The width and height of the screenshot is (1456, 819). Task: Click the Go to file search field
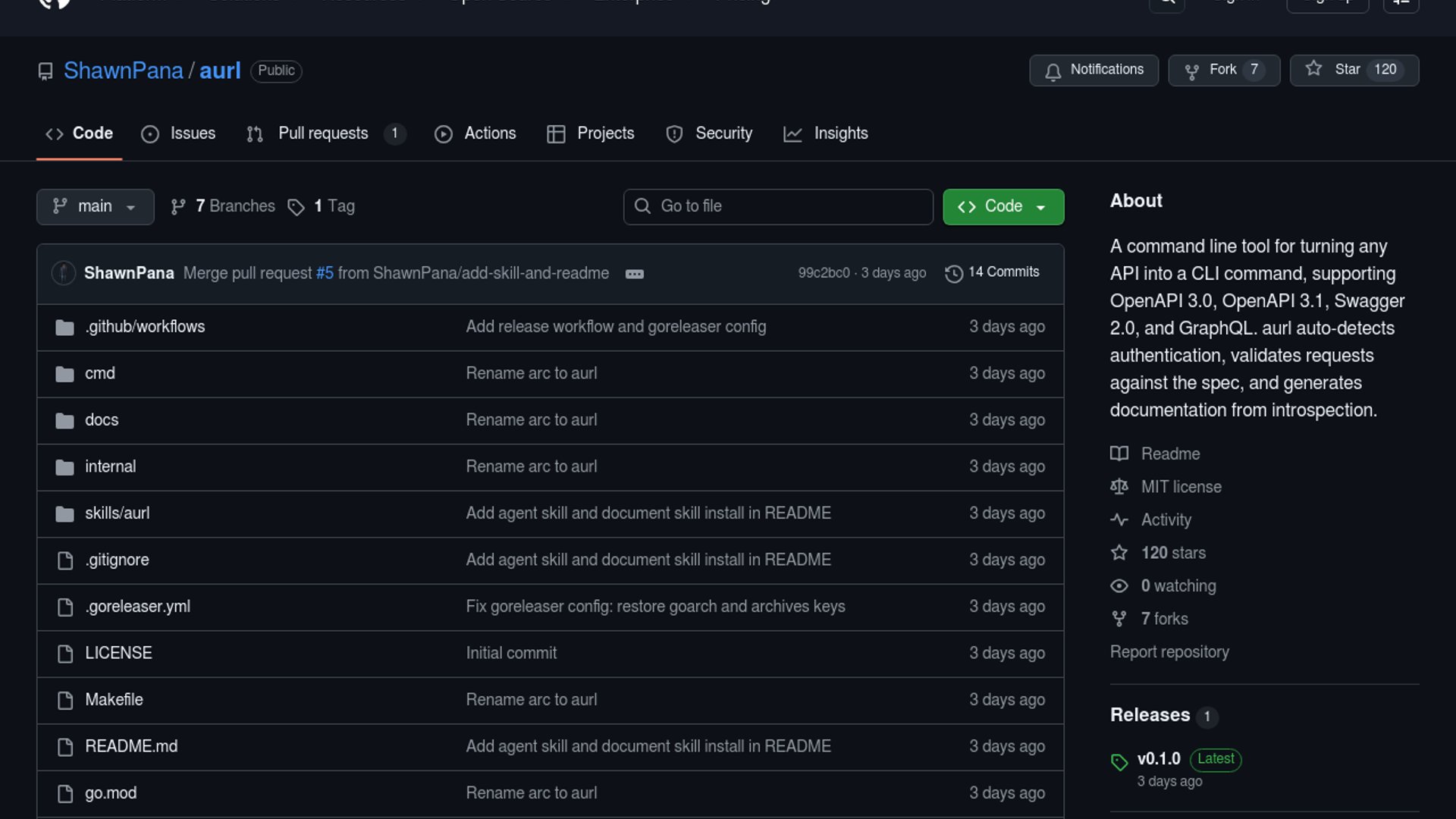[x=778, y=207]
